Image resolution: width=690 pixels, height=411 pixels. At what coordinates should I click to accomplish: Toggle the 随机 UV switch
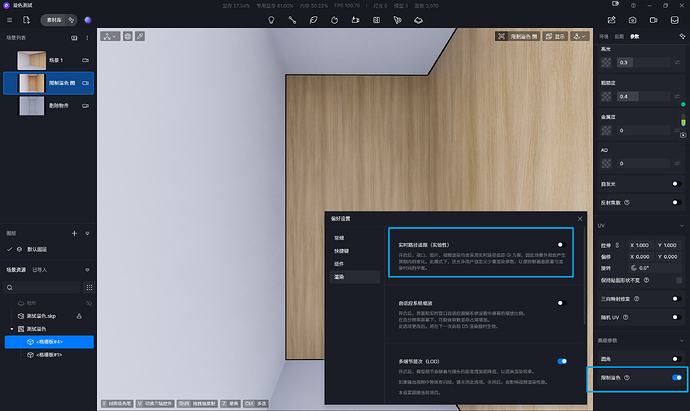677,317
